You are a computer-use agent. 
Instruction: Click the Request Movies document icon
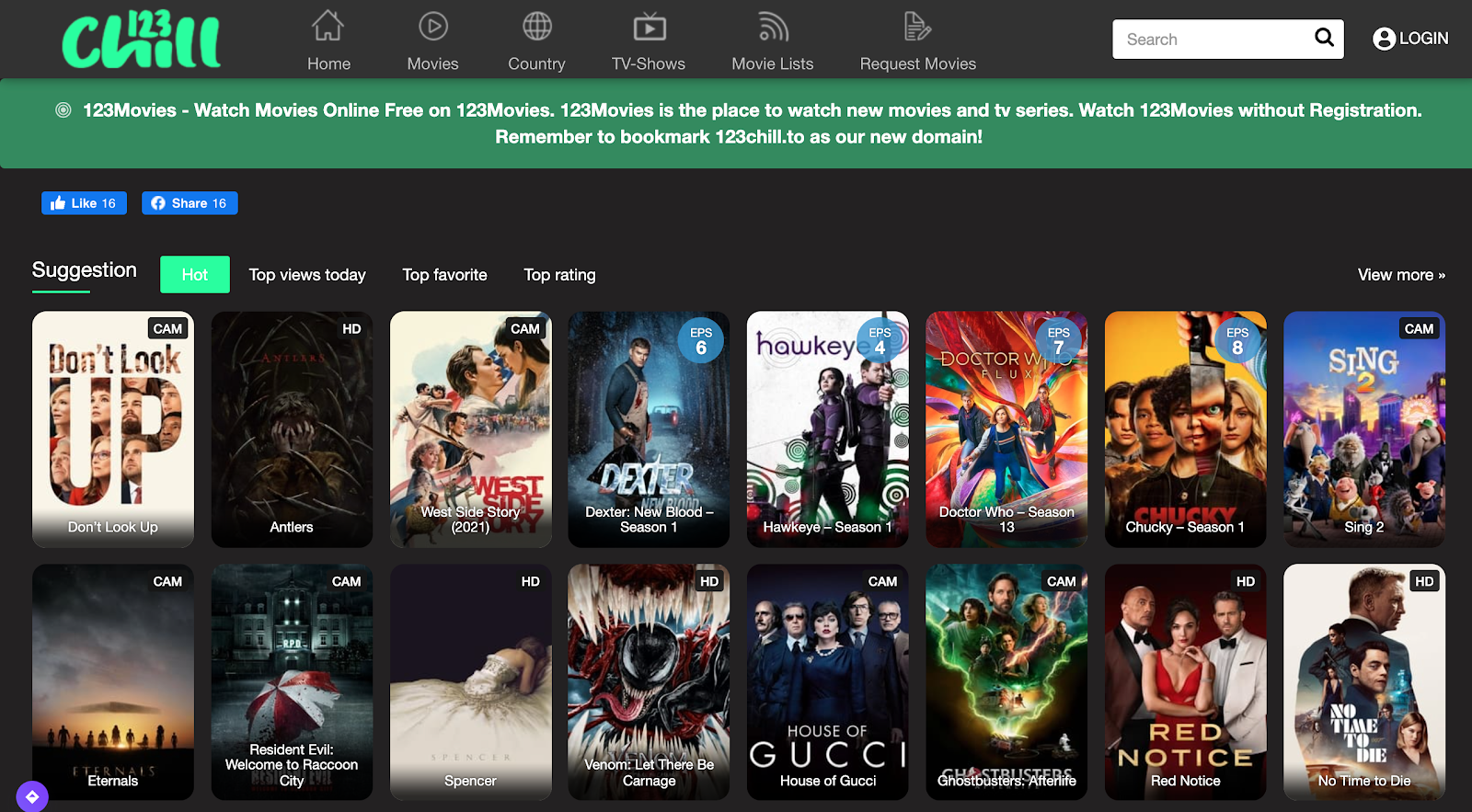917,26
